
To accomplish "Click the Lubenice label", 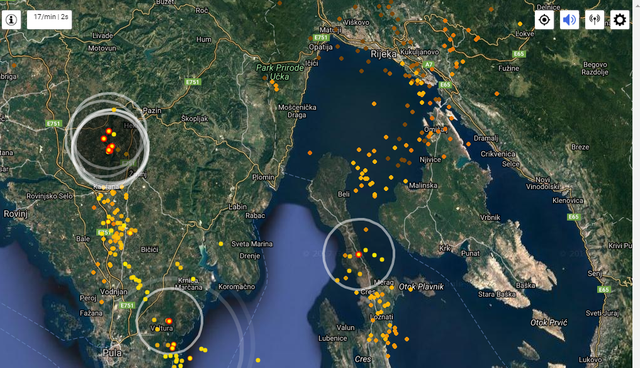I will coord(333,339).
